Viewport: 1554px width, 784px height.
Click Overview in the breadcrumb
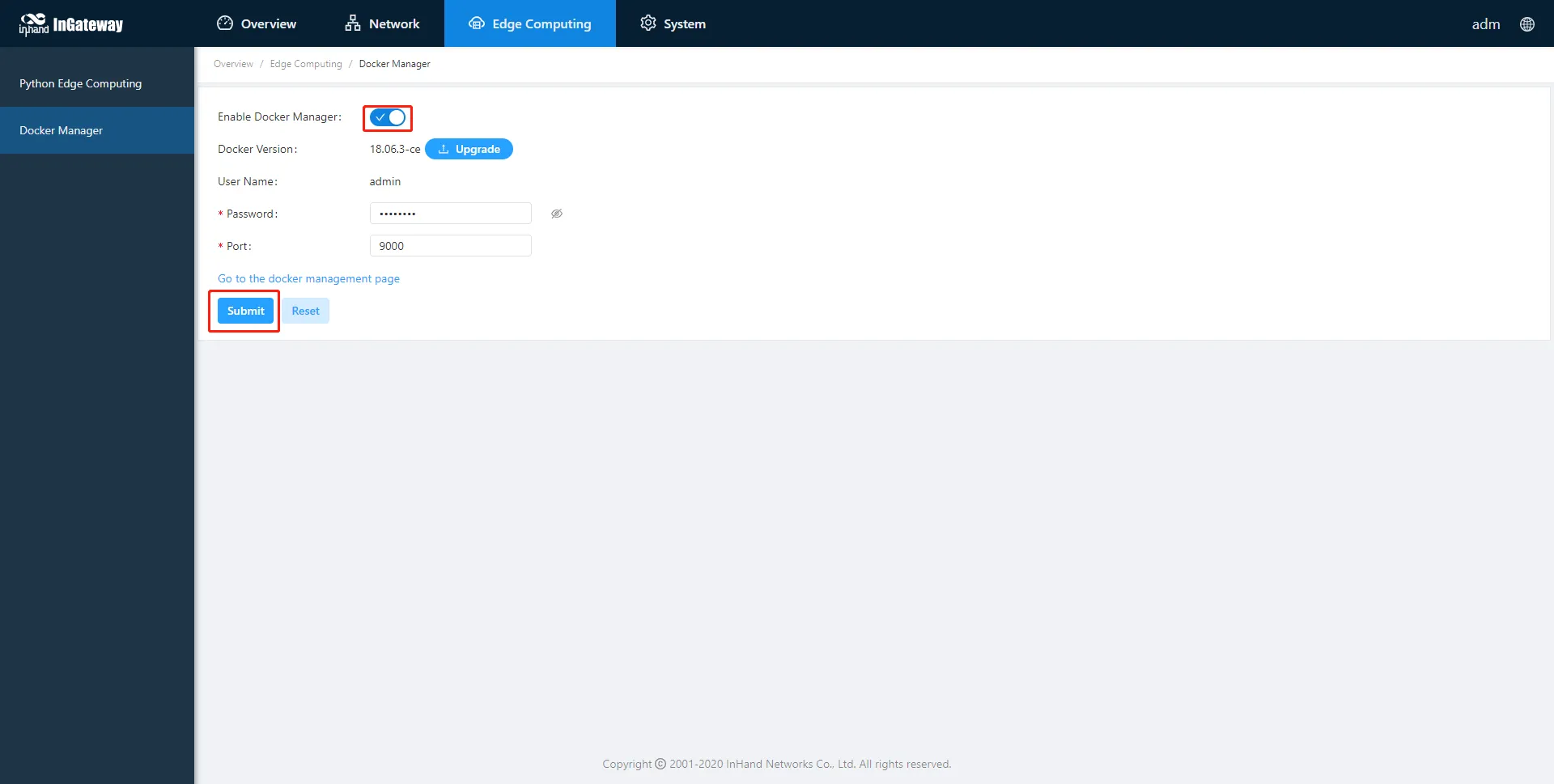pyautogui.click(x=233, y=64)
